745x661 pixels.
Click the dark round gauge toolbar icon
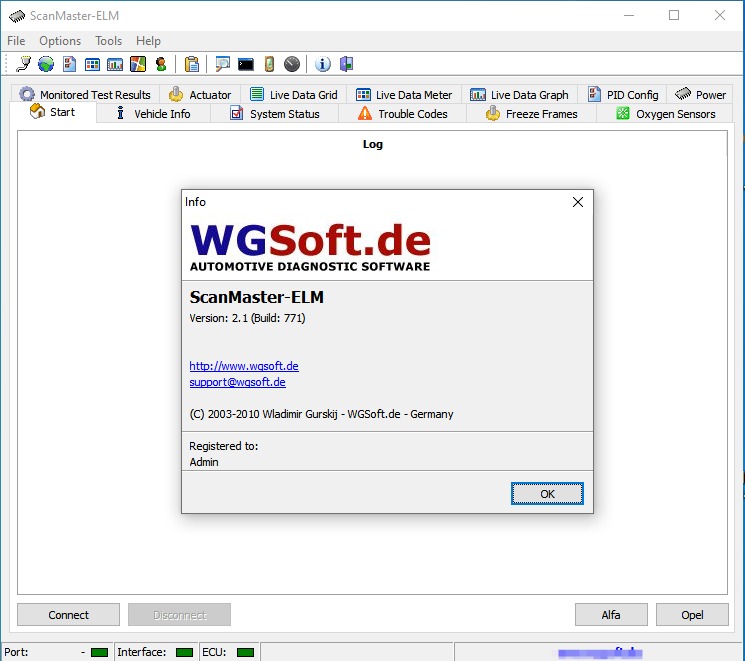point(292,64)
